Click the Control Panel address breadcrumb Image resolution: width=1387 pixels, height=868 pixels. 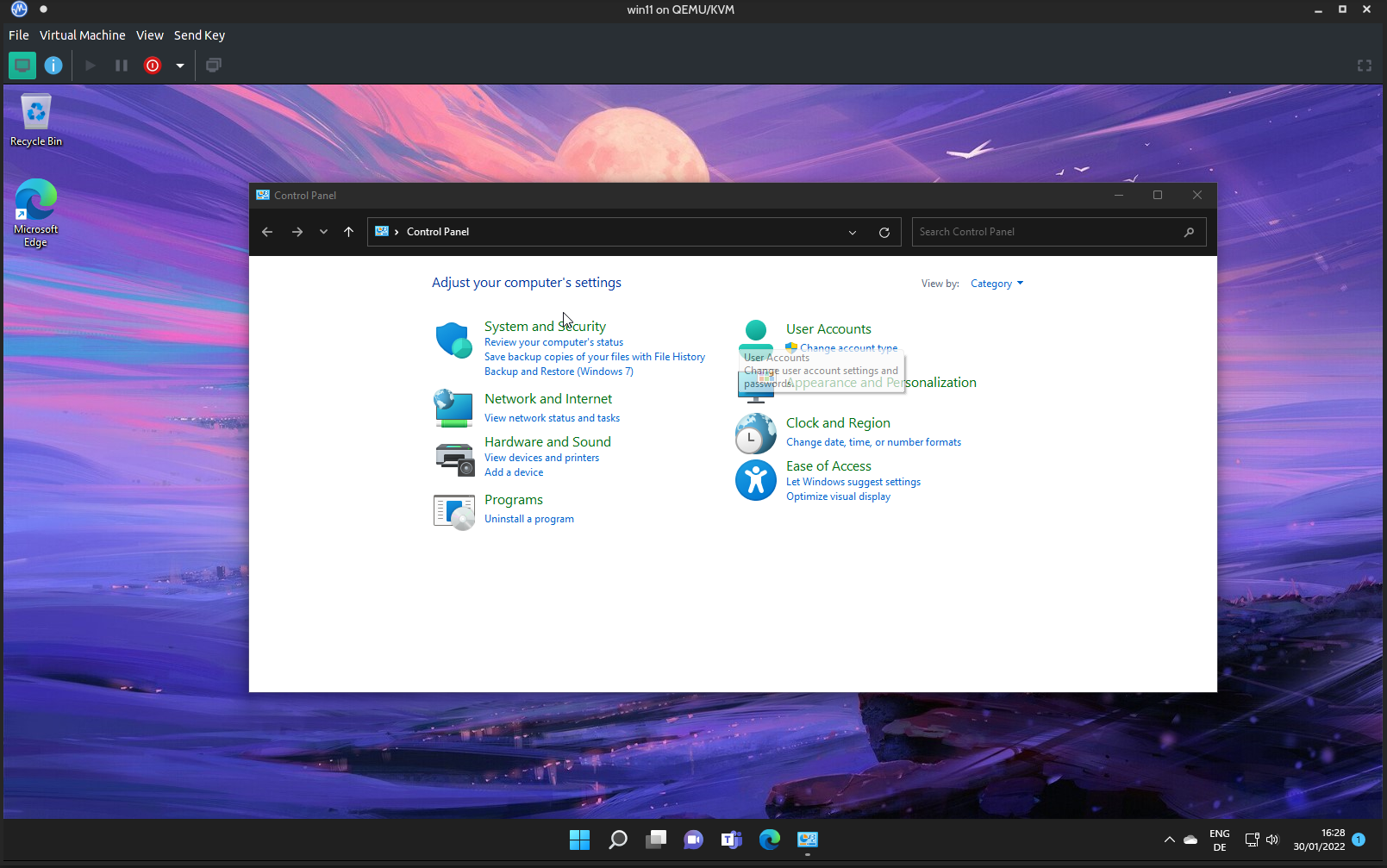click(438, 232)
